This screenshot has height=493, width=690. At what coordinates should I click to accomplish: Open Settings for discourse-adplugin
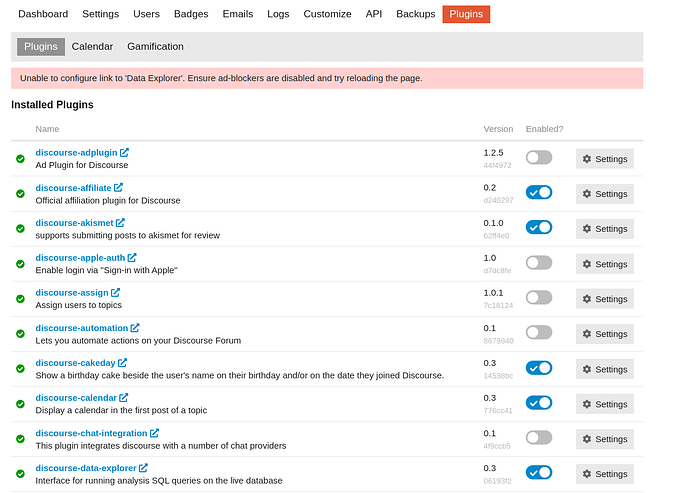(x=605, y=159)
